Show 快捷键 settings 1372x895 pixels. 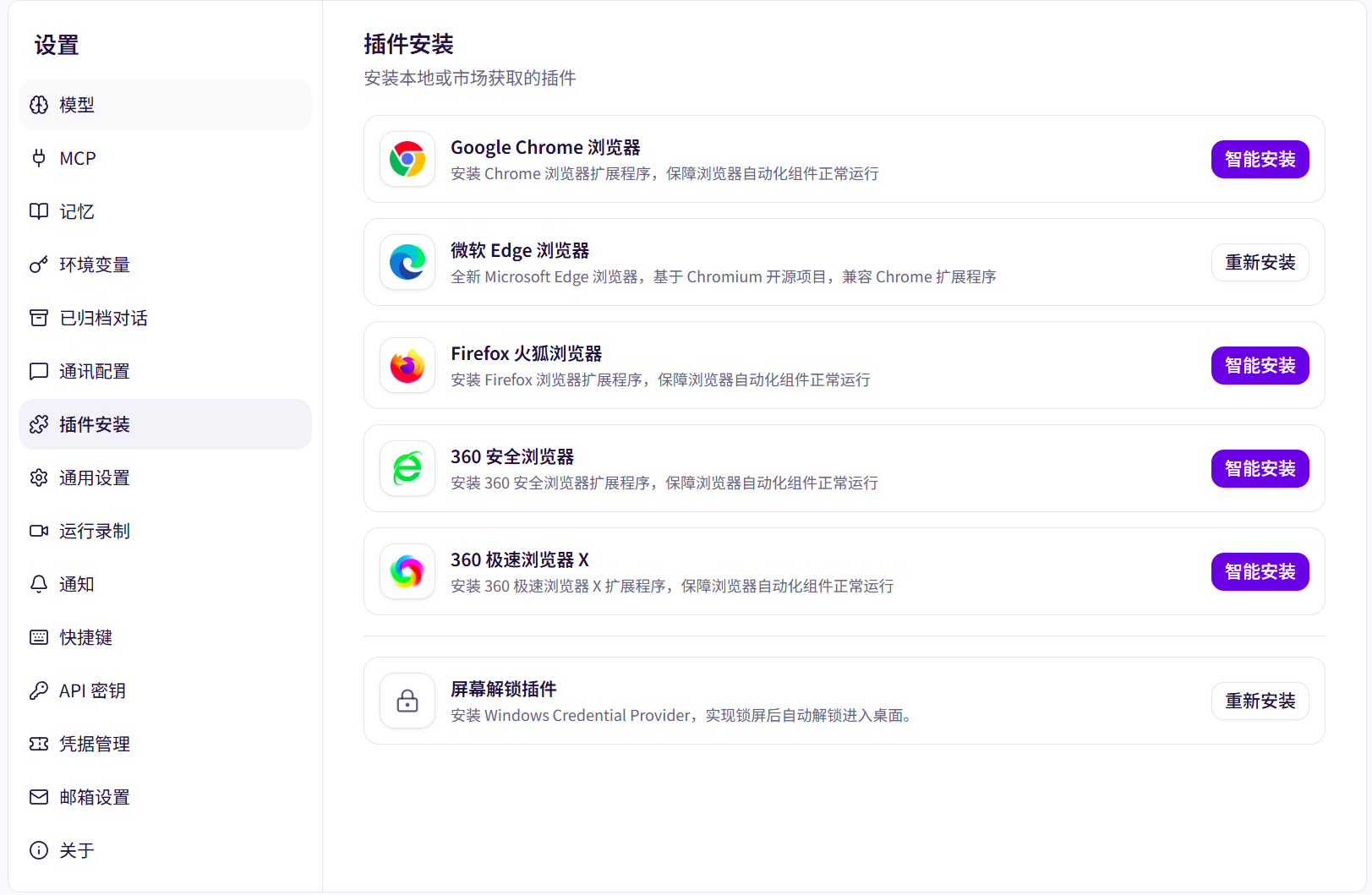click(x=166, y=637)
